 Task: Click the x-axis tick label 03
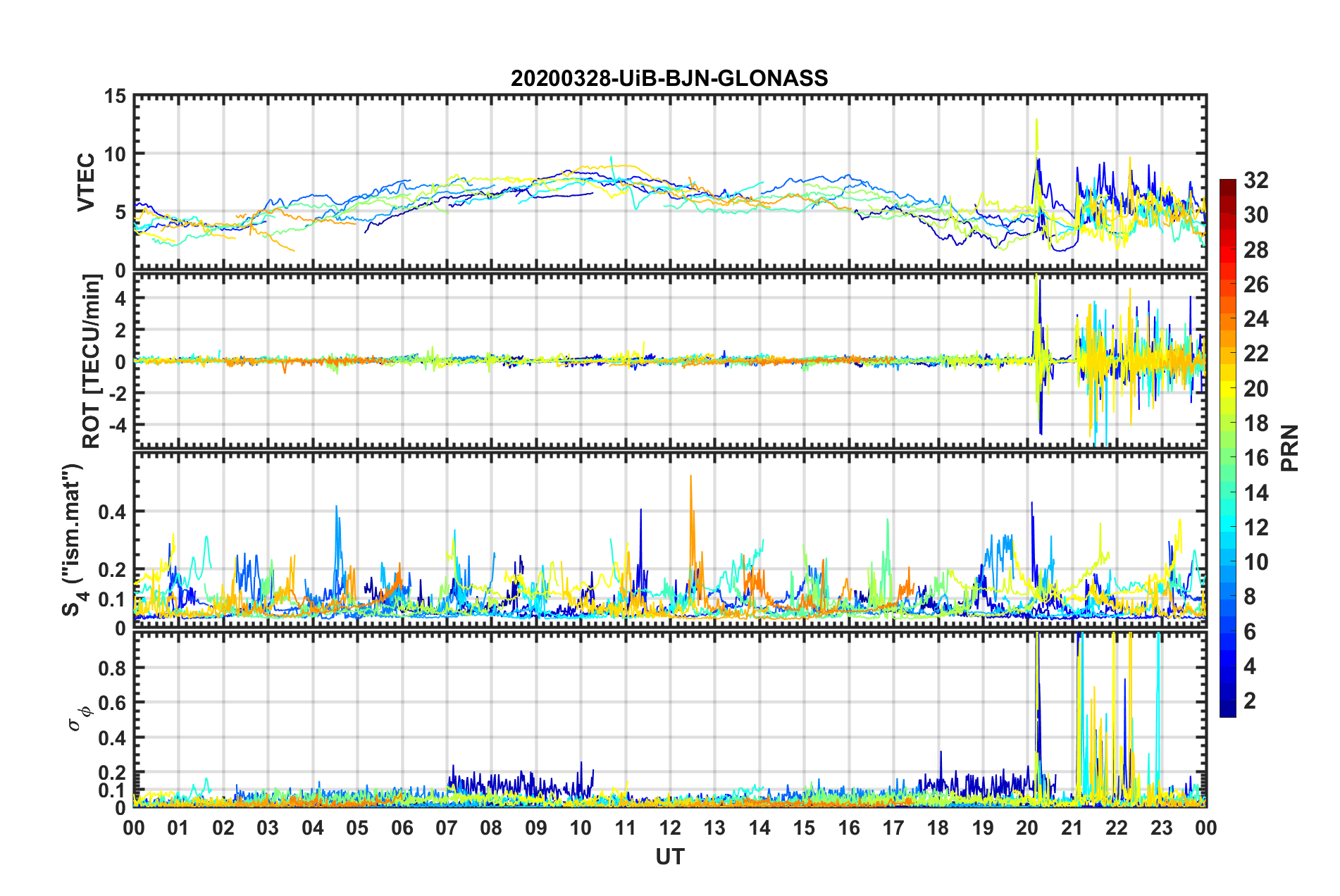268,828
